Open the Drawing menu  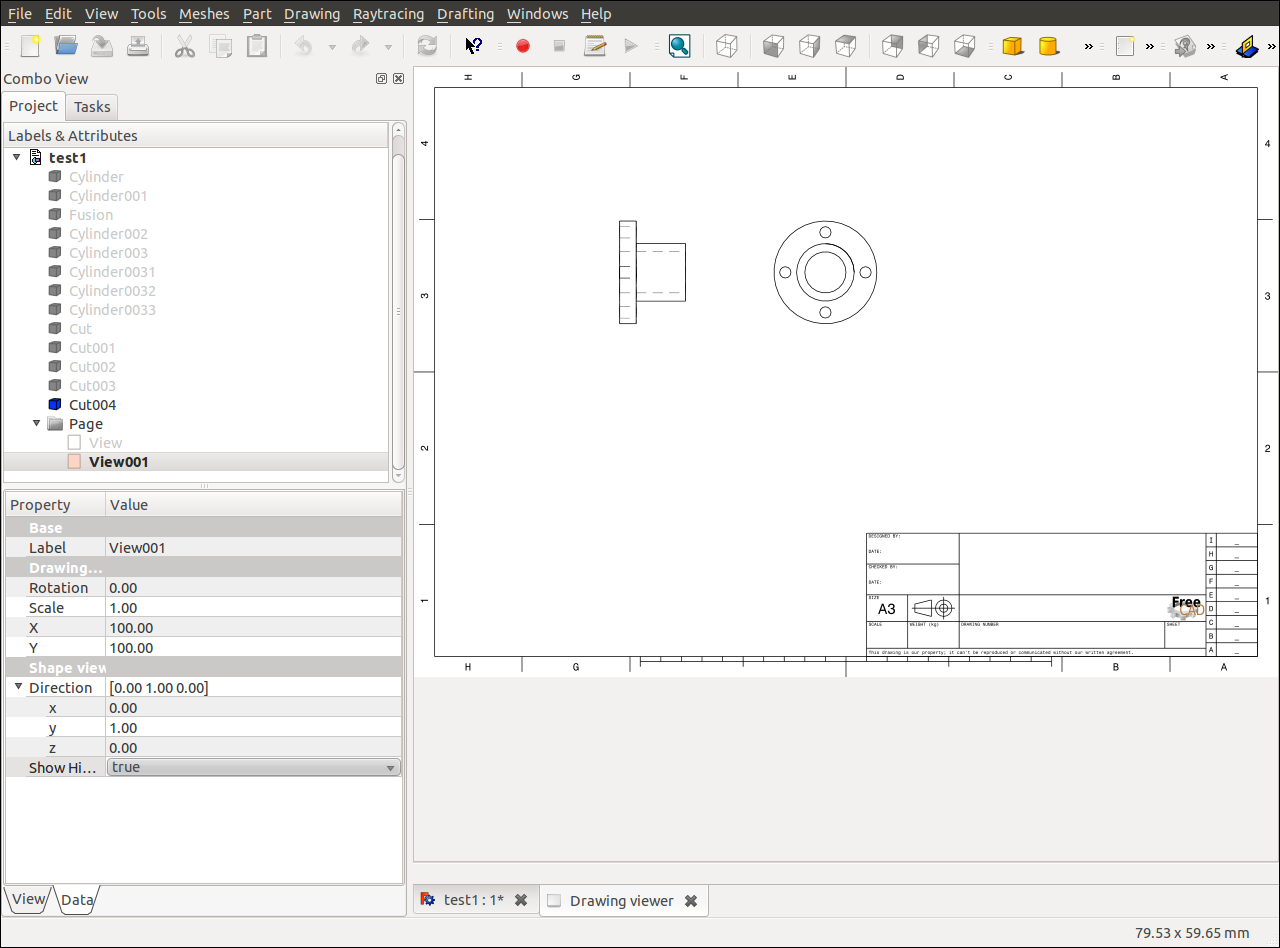tap(311, 14)
